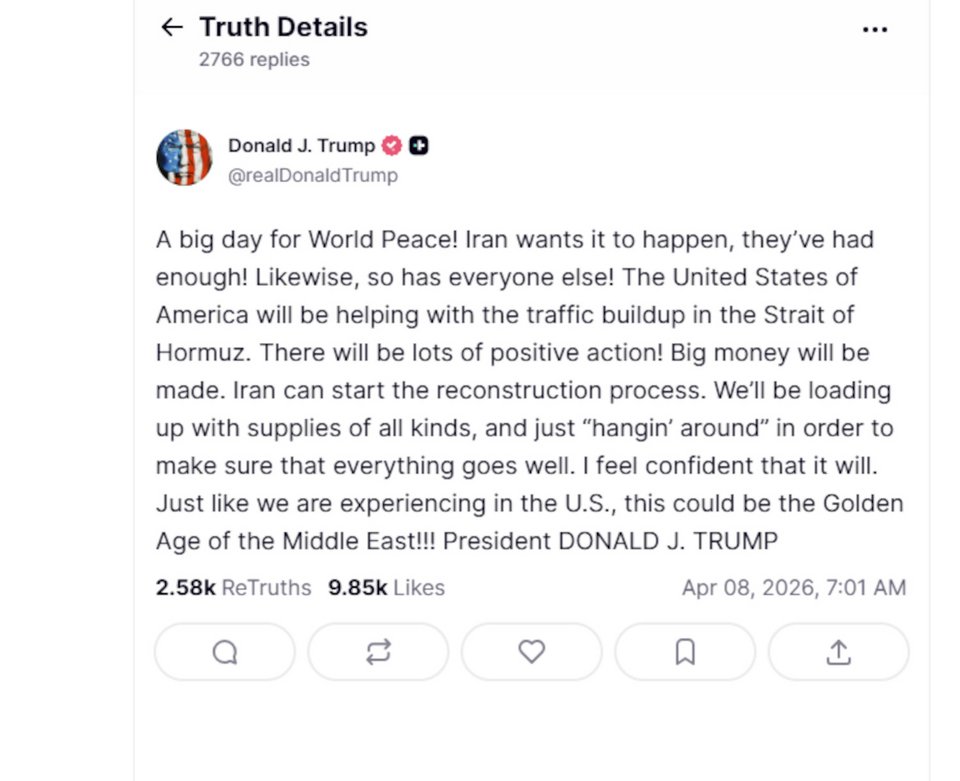Open Donald J. Trump's profile name link
Viewport: 960px width, 781px height.
(301, 146)
